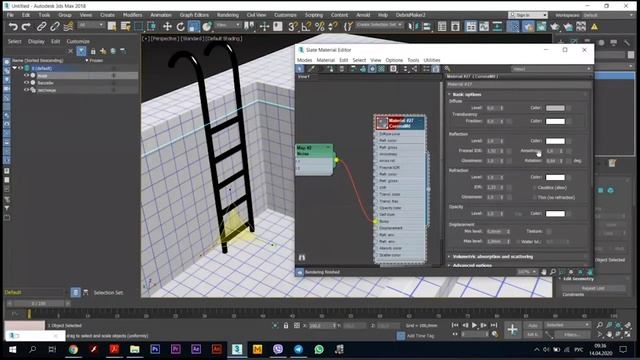640x360 pixels.
Task: Click the Set Key large plus button
Action: [512, 329]
